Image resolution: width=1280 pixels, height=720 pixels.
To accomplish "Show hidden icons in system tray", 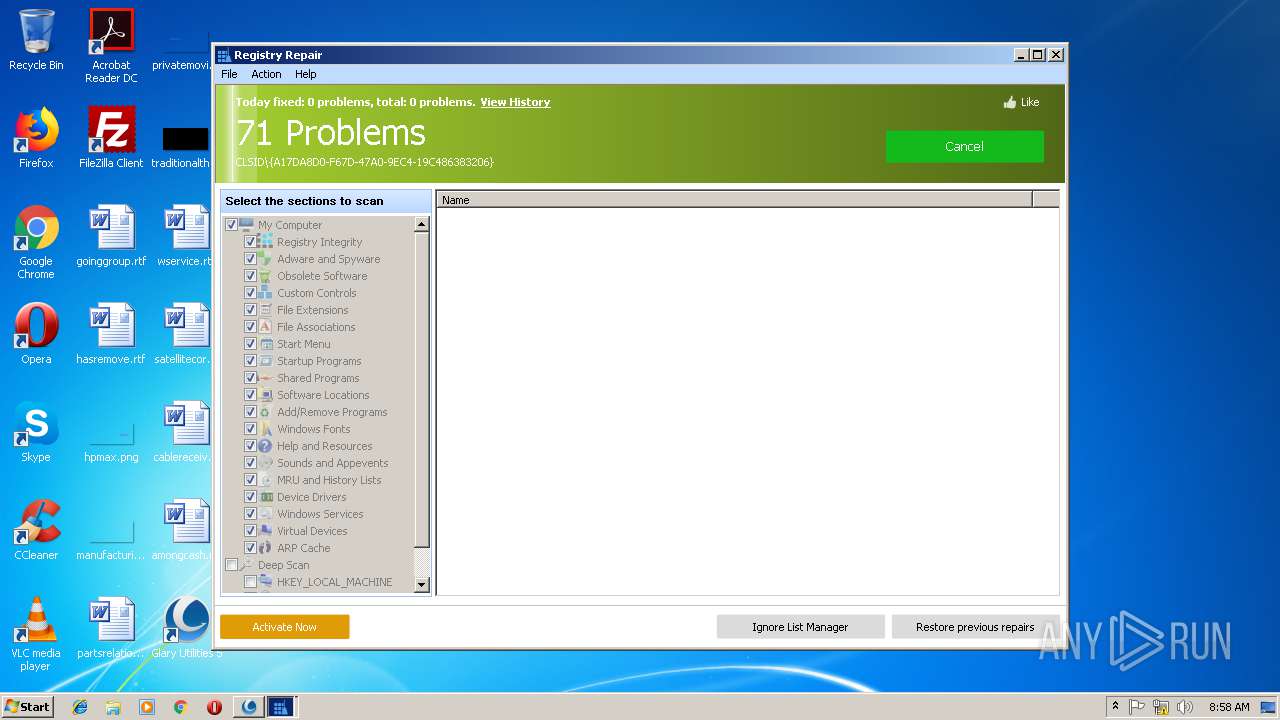I will pos(1115,707).
